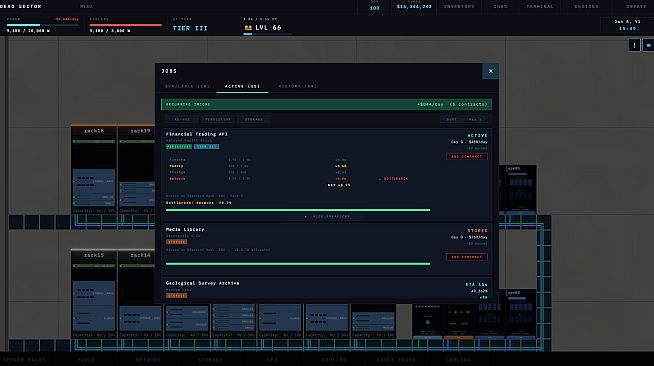Image resolution: width=654 pixels, height=366 pixels.
Task: Click the level badge icon beside LVL 66
Action: click(248, 28)
